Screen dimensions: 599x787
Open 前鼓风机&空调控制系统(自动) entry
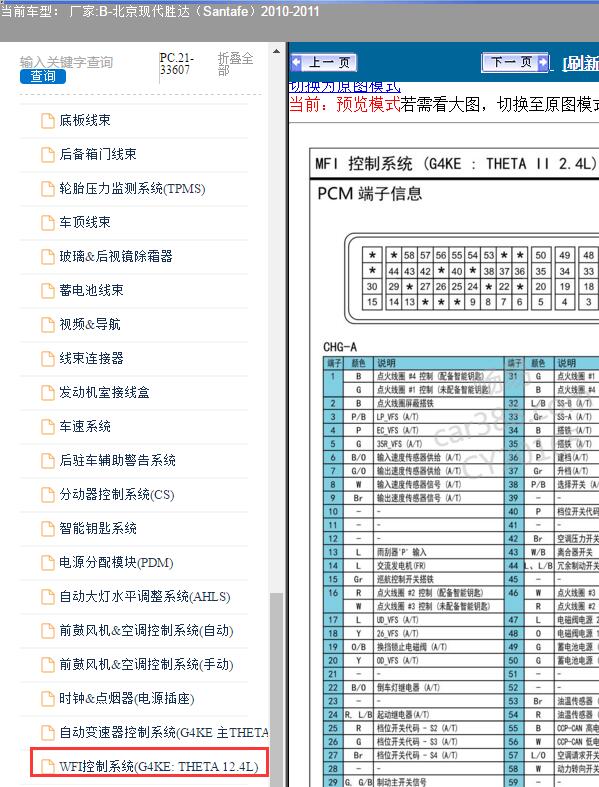147,630
